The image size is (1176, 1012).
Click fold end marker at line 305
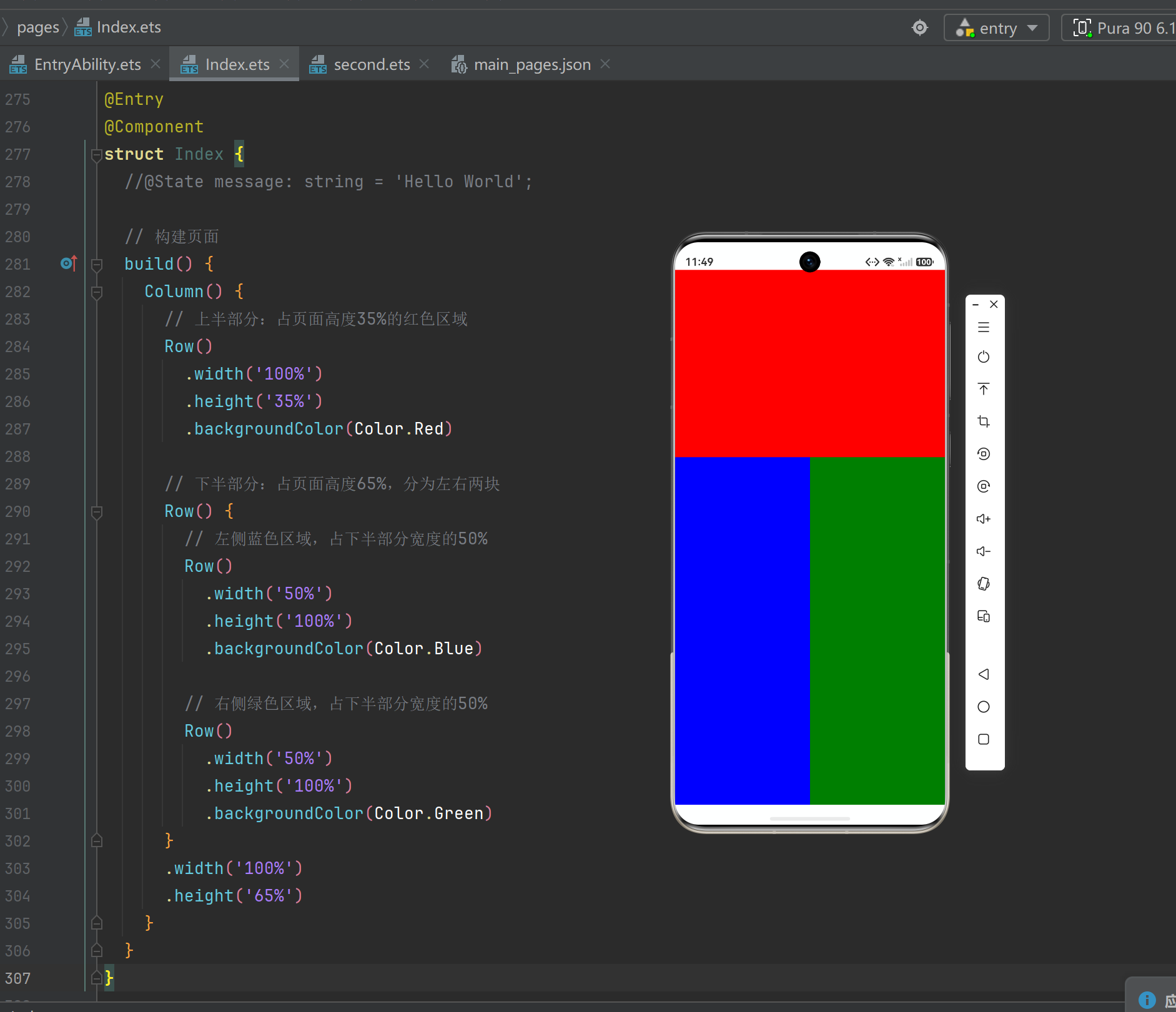tap(96, 923)
